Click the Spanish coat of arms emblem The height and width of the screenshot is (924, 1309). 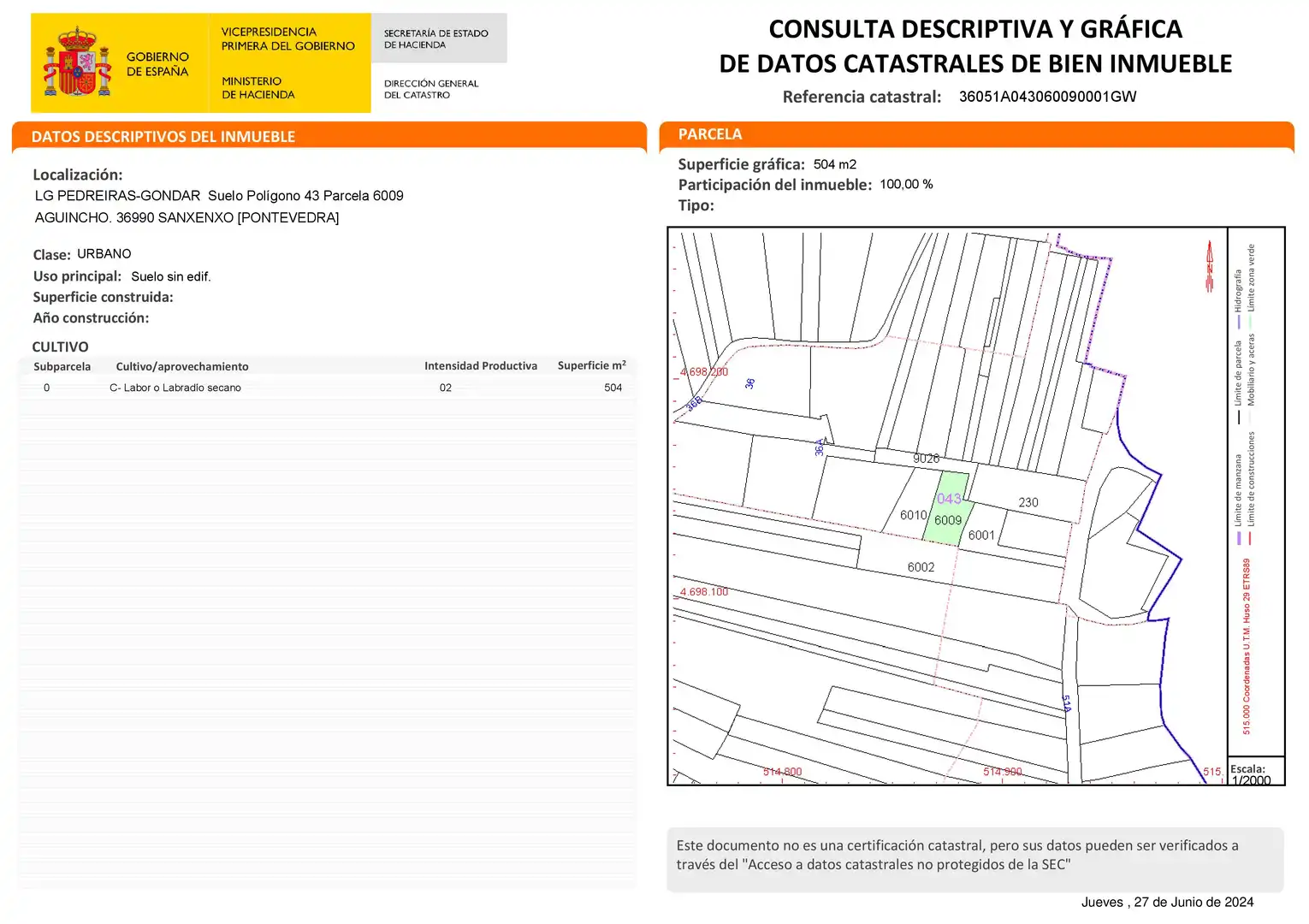(78, 62)
